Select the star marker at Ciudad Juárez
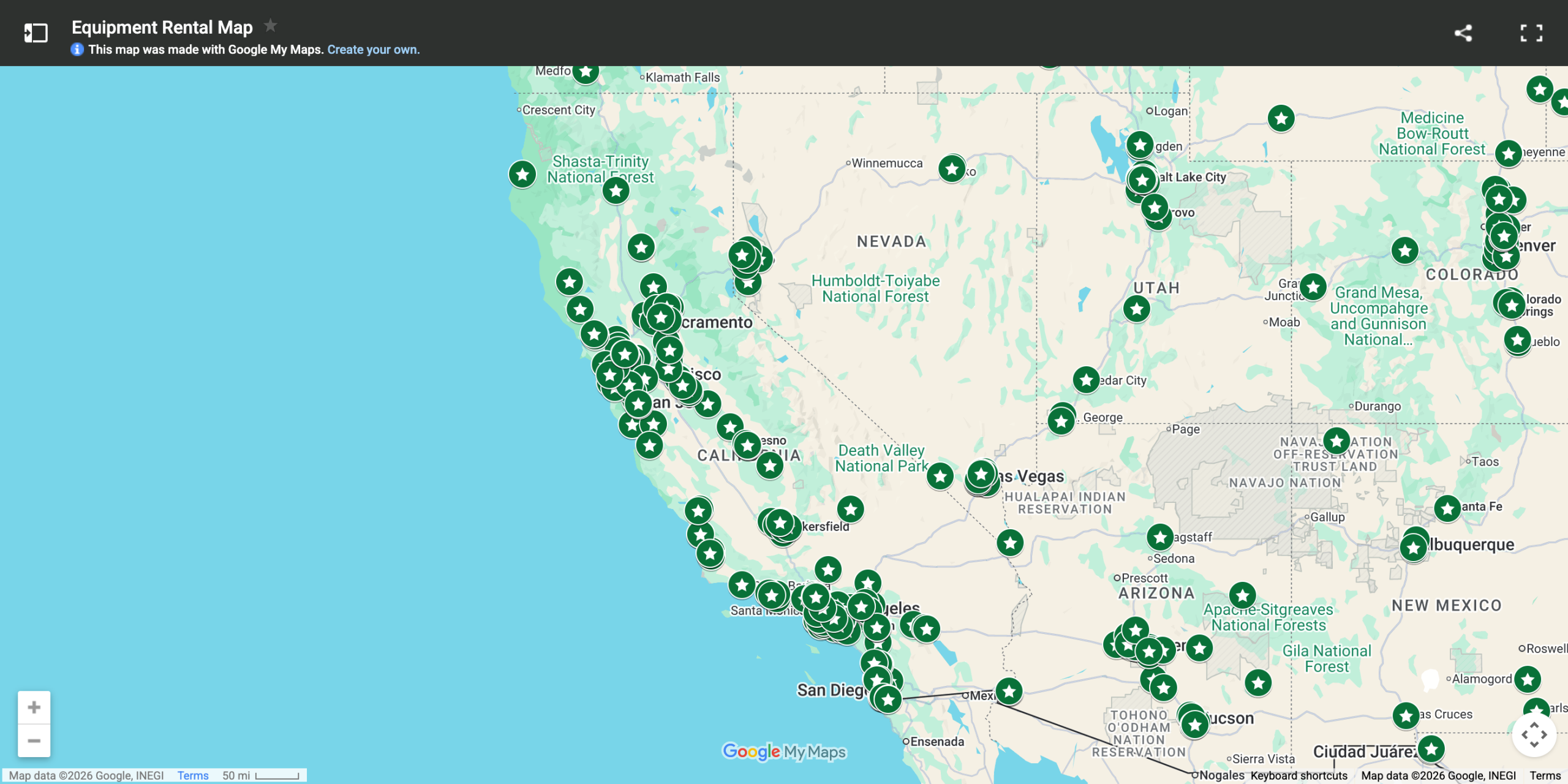Screen dimensions: 1568x784 pyautogui.click(x=1431, y=748)
